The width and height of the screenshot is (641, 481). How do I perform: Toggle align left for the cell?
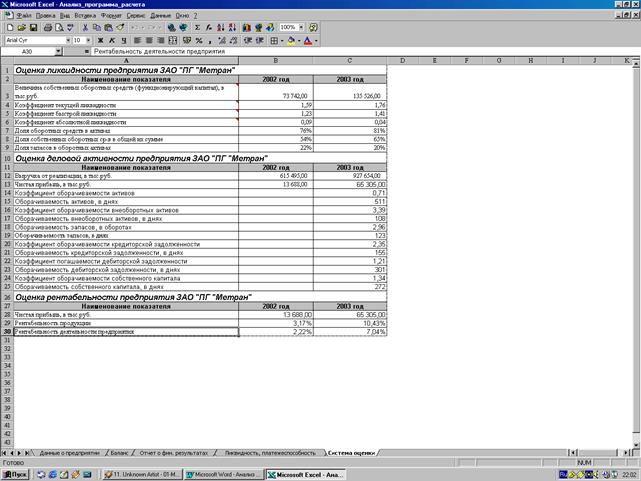[138, 40]
